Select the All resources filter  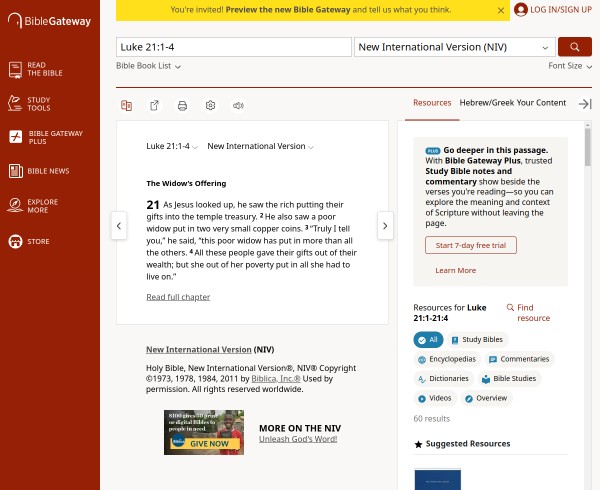pyautogui.click(x=428, y=340)
